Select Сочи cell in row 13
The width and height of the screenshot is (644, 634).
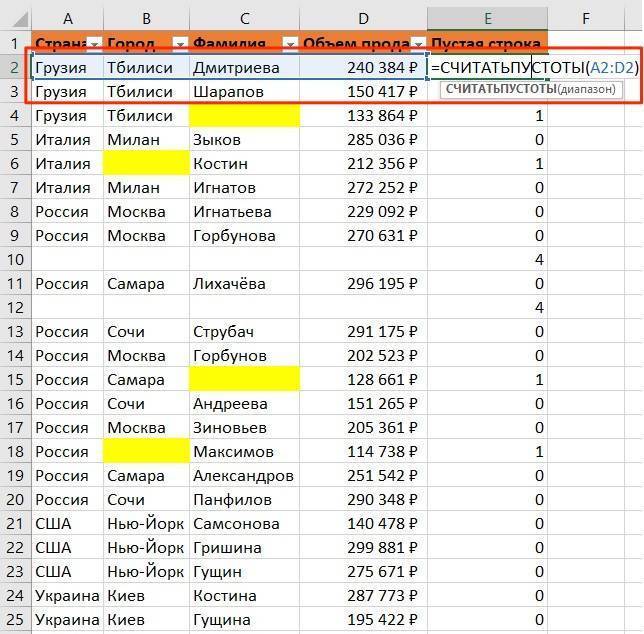point(147,331)
